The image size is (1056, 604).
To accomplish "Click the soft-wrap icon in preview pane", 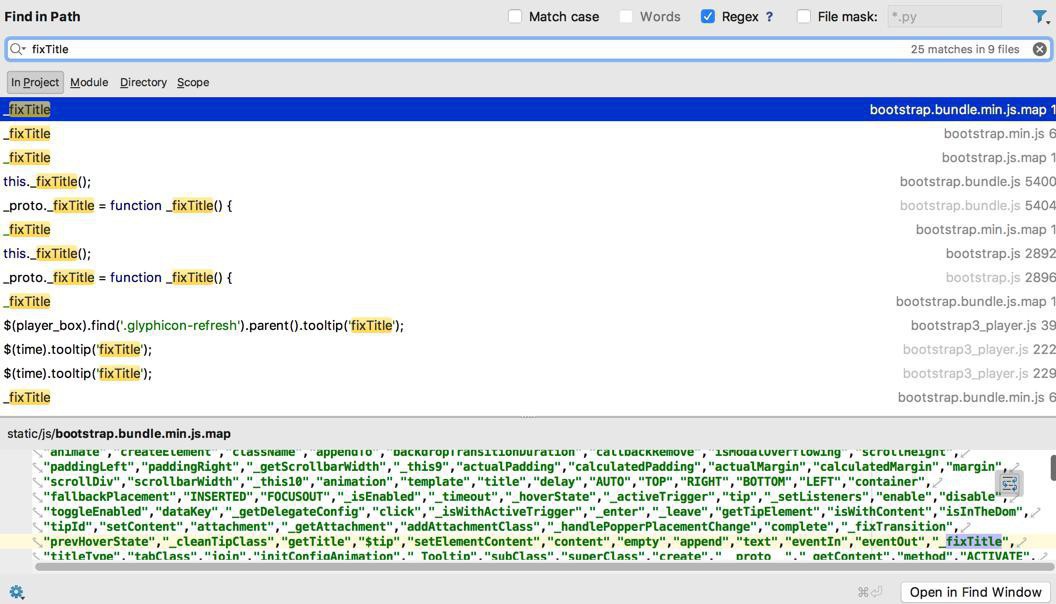I will point(1009,484).
